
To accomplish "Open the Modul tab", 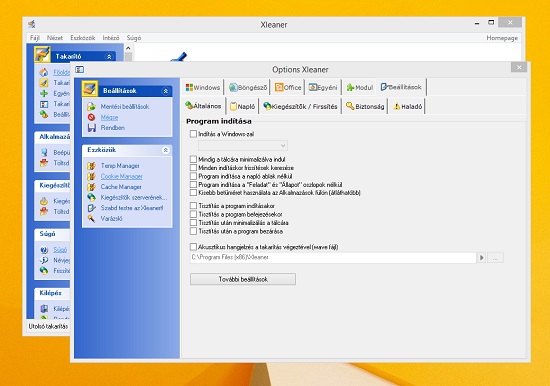I will (x=359, y=87).
